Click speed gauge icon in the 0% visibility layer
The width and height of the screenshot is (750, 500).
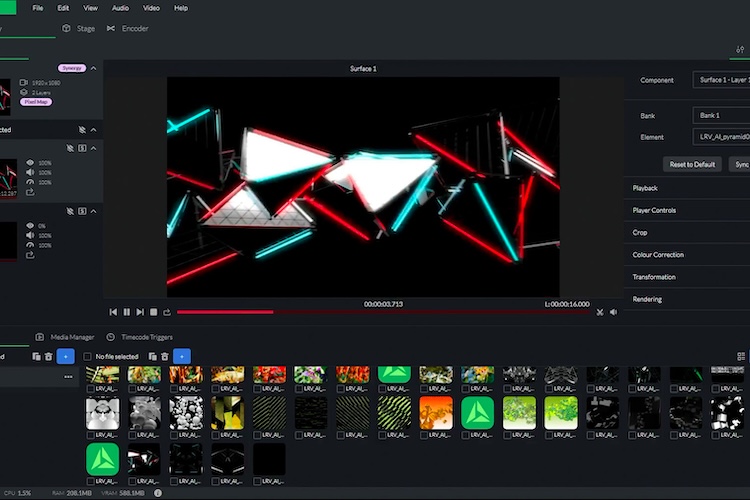point(30,245)
